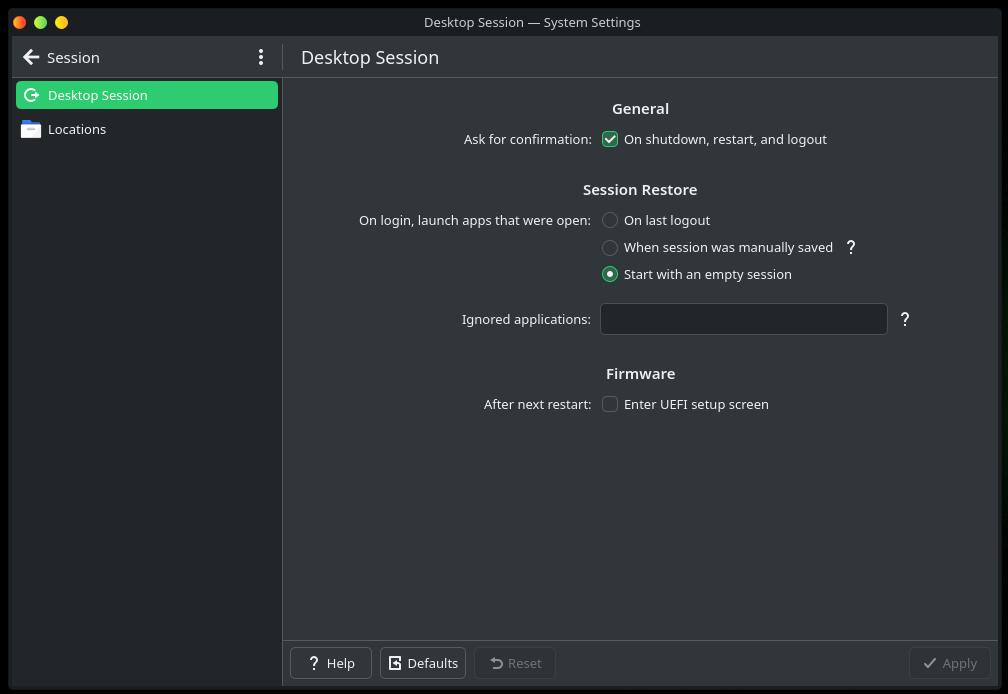Click help icon beside Ignored applications field
The height and width of the screenshot is (694, 1008).
tap(905, 319)
